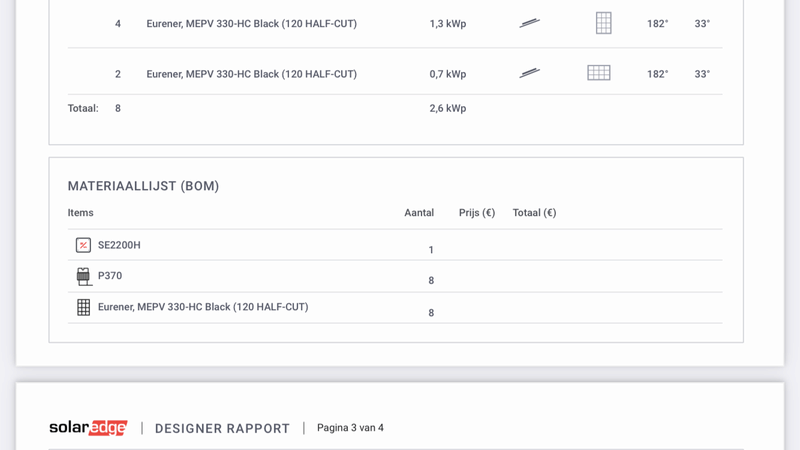Click the Eurener module name in the material list

point(203,307)
